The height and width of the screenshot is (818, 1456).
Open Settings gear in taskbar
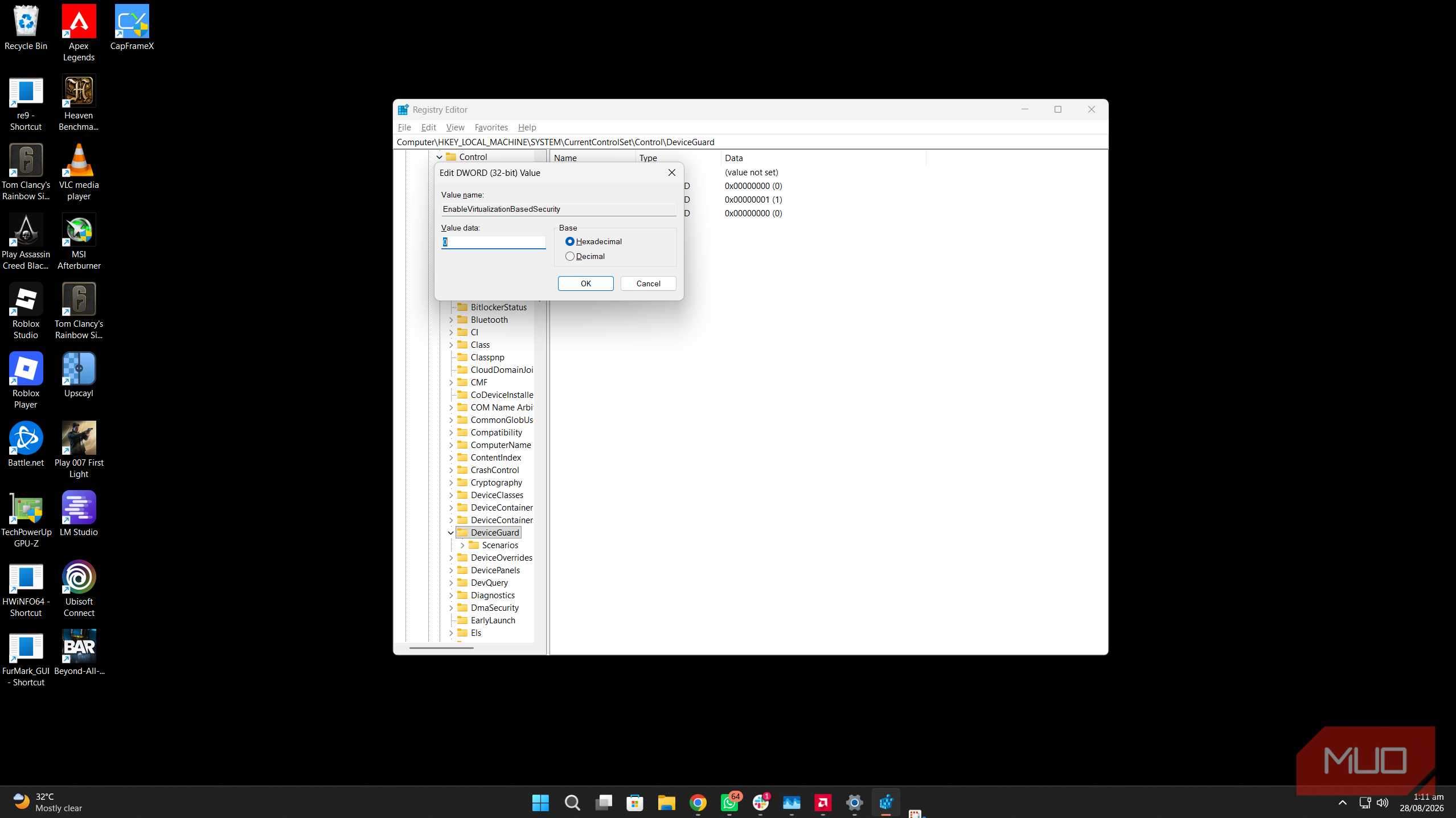pyautogui.click(x=854, y=803)
